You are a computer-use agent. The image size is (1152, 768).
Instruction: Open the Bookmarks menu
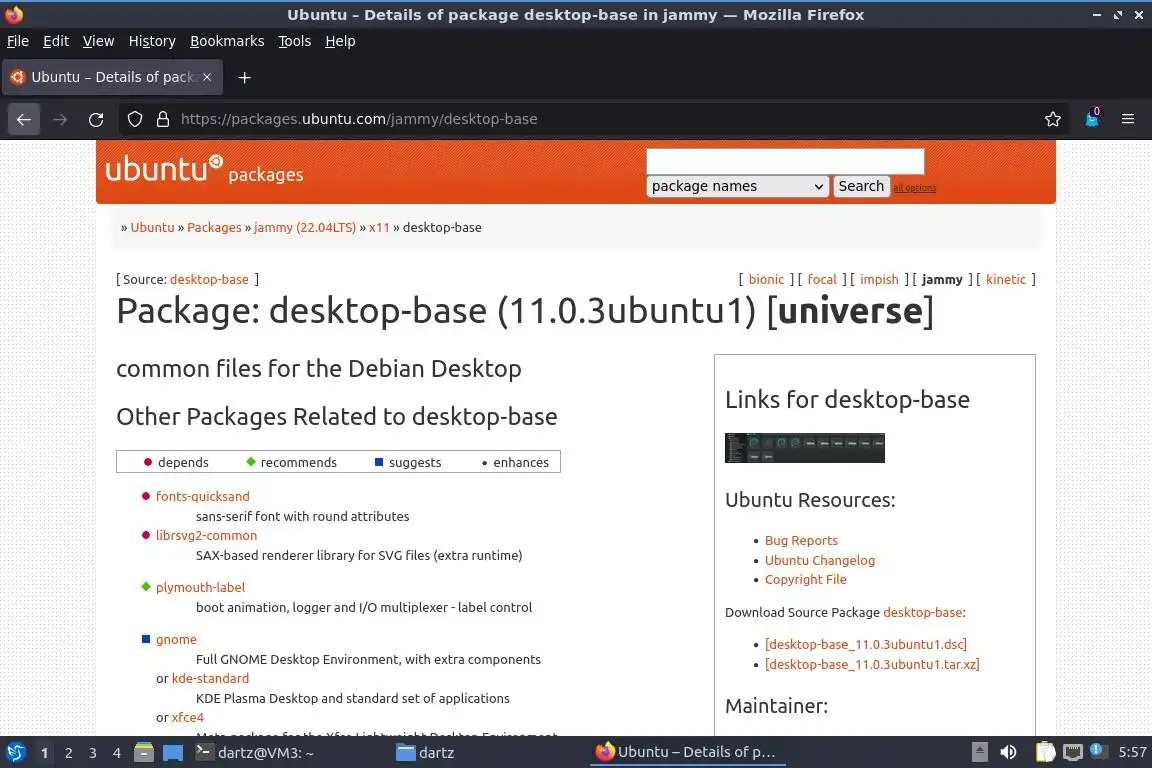pos(227,41)
